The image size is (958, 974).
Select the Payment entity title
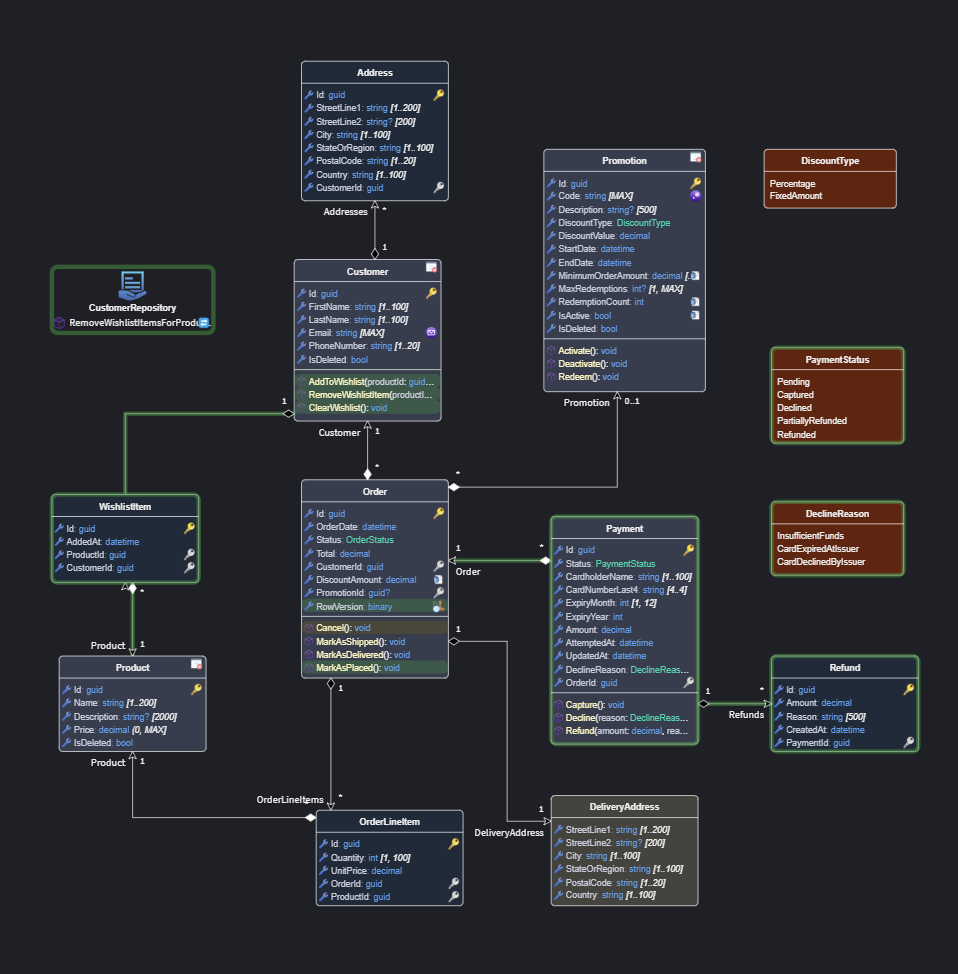(624, 529)
